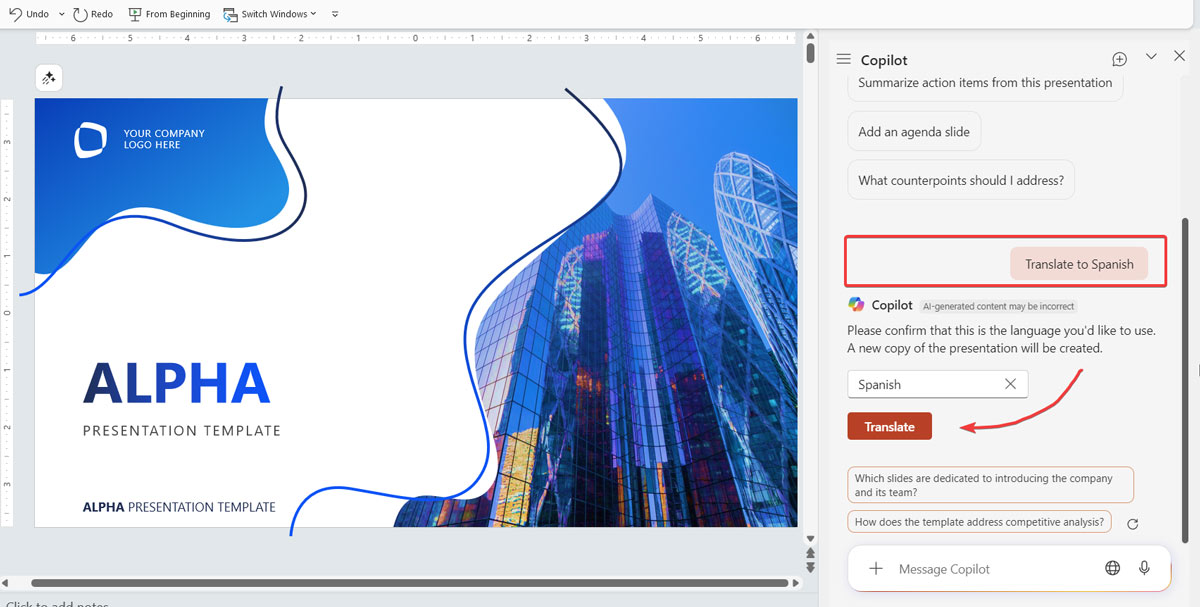Open the Undo history dropdown arrow
The height and width of the screenshot is (607, 1200).
coord(61,14)
